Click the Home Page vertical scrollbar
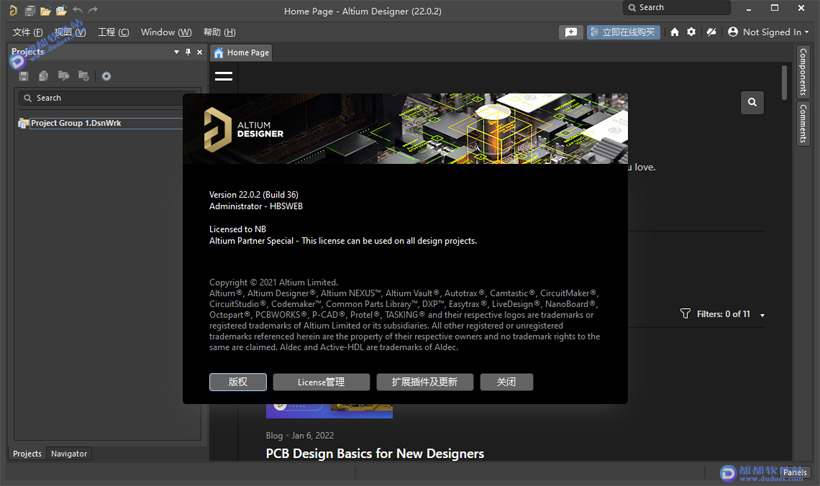The height and width of the screenshot is (486, 820). (784, 83)
